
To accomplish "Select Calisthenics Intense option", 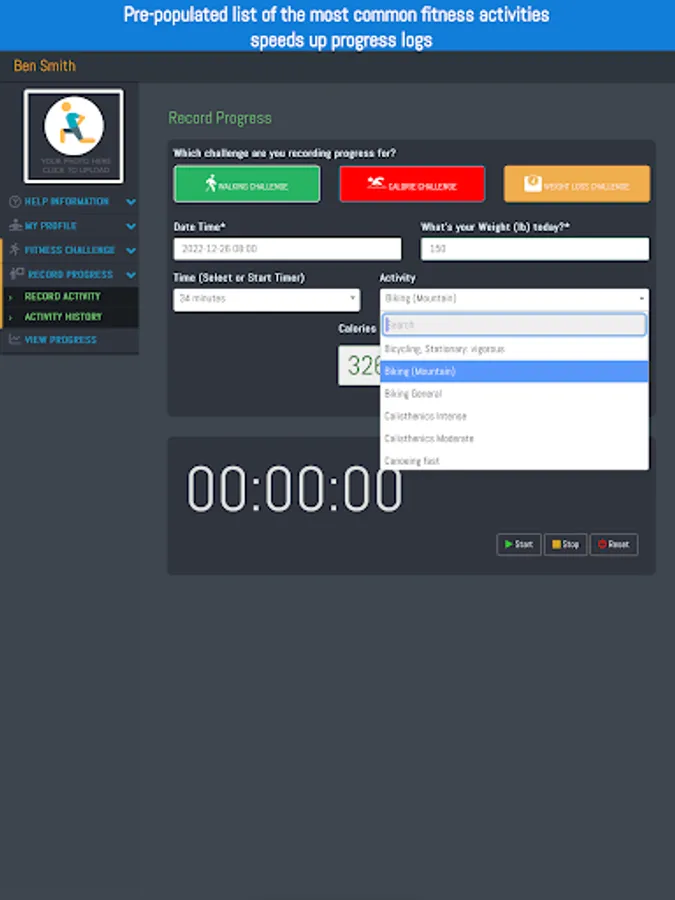I will [x=514, y=416].
